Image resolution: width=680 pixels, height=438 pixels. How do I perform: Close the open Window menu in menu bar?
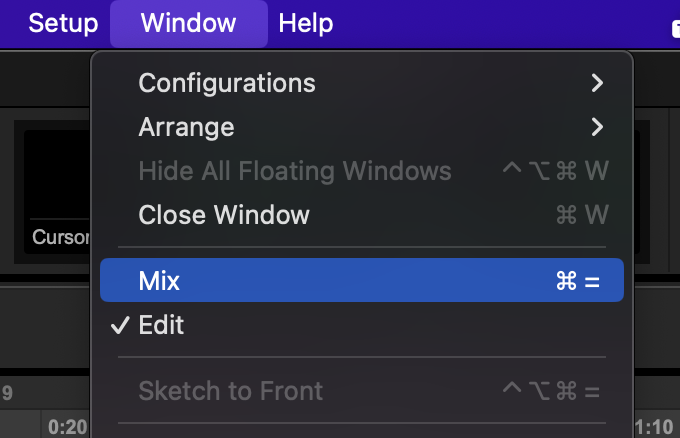click(x=189, y=23)
